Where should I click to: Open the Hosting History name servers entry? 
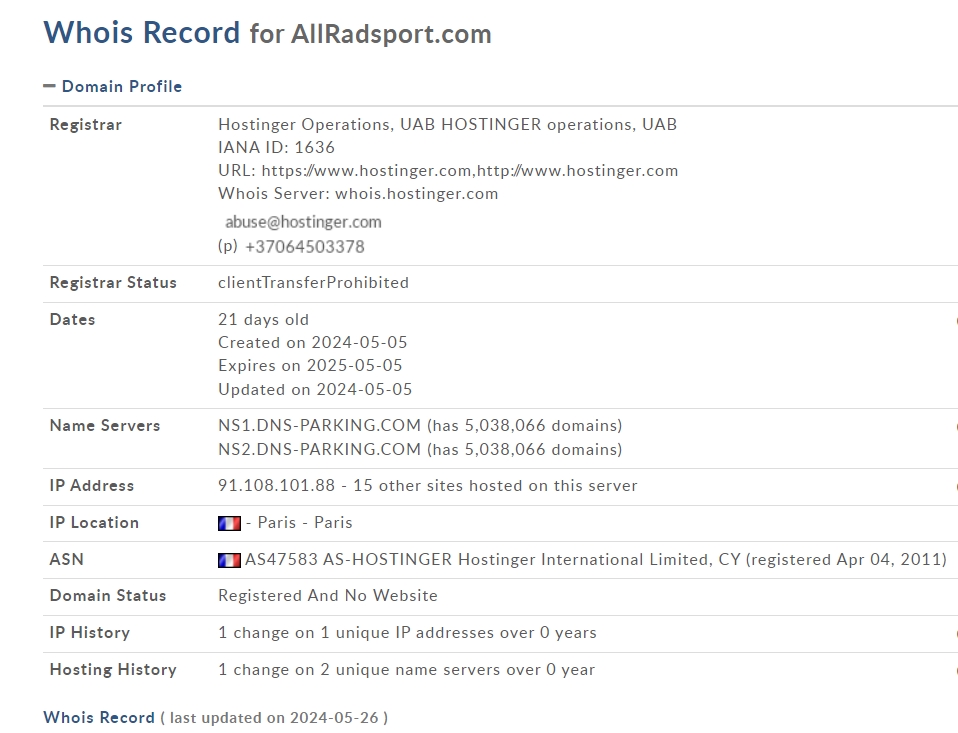[x=406, y=669]
